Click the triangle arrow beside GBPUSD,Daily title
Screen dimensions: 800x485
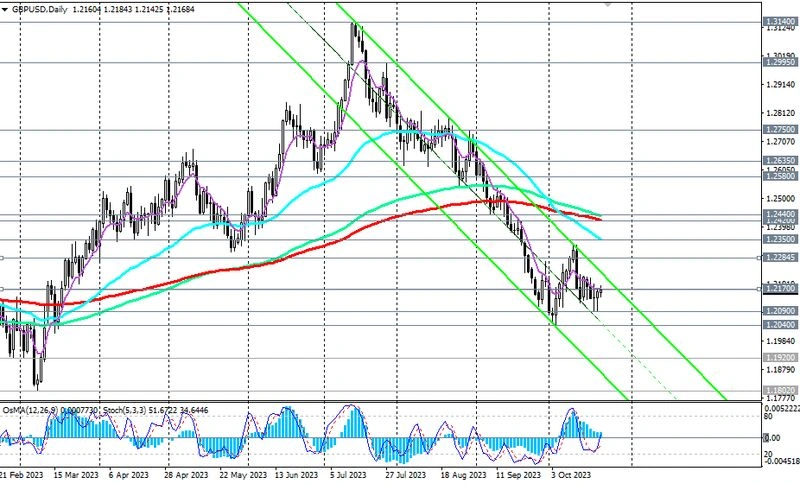(x=5, y=9)
